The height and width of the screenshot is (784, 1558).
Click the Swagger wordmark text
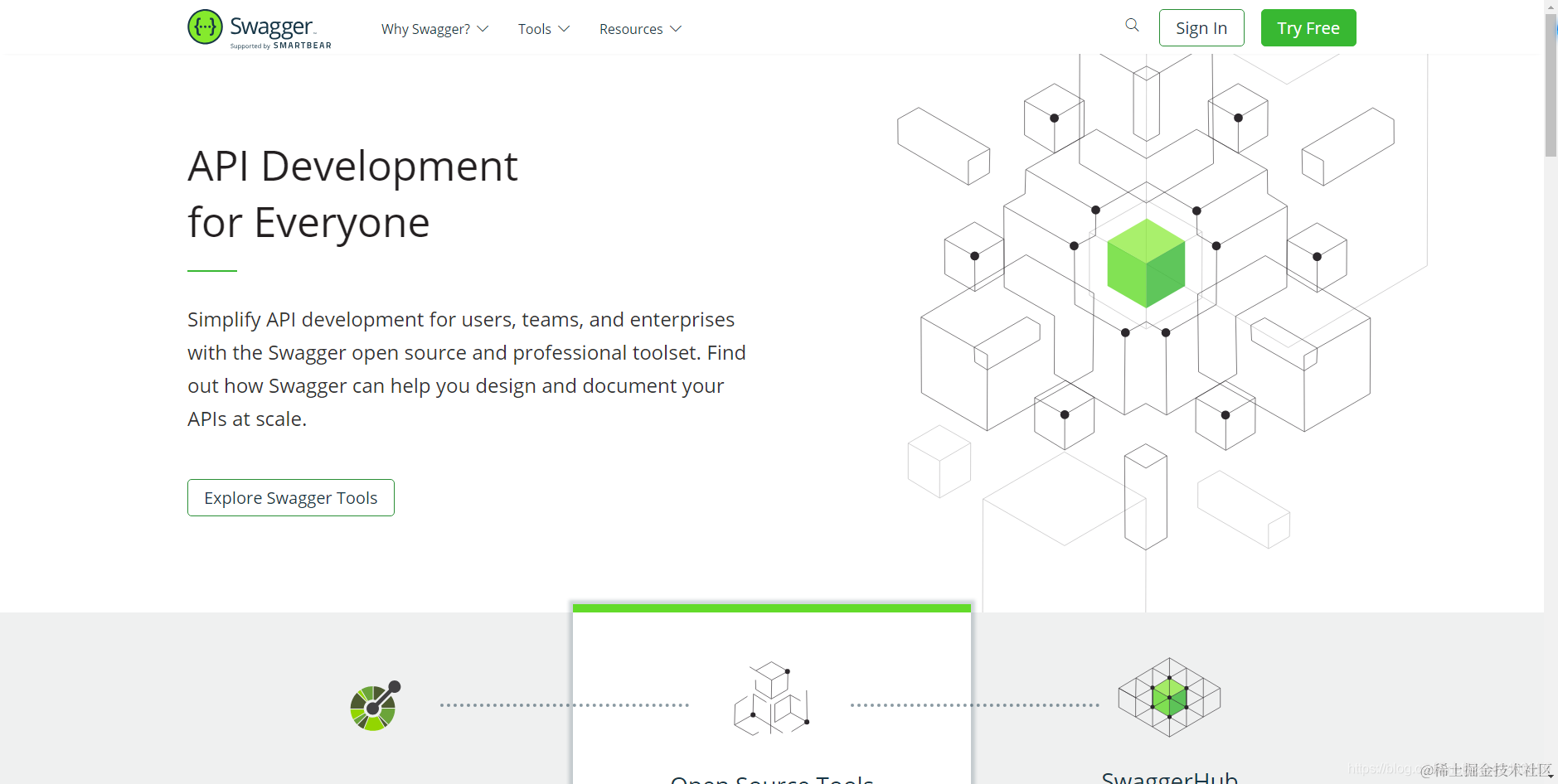(273, 27)
